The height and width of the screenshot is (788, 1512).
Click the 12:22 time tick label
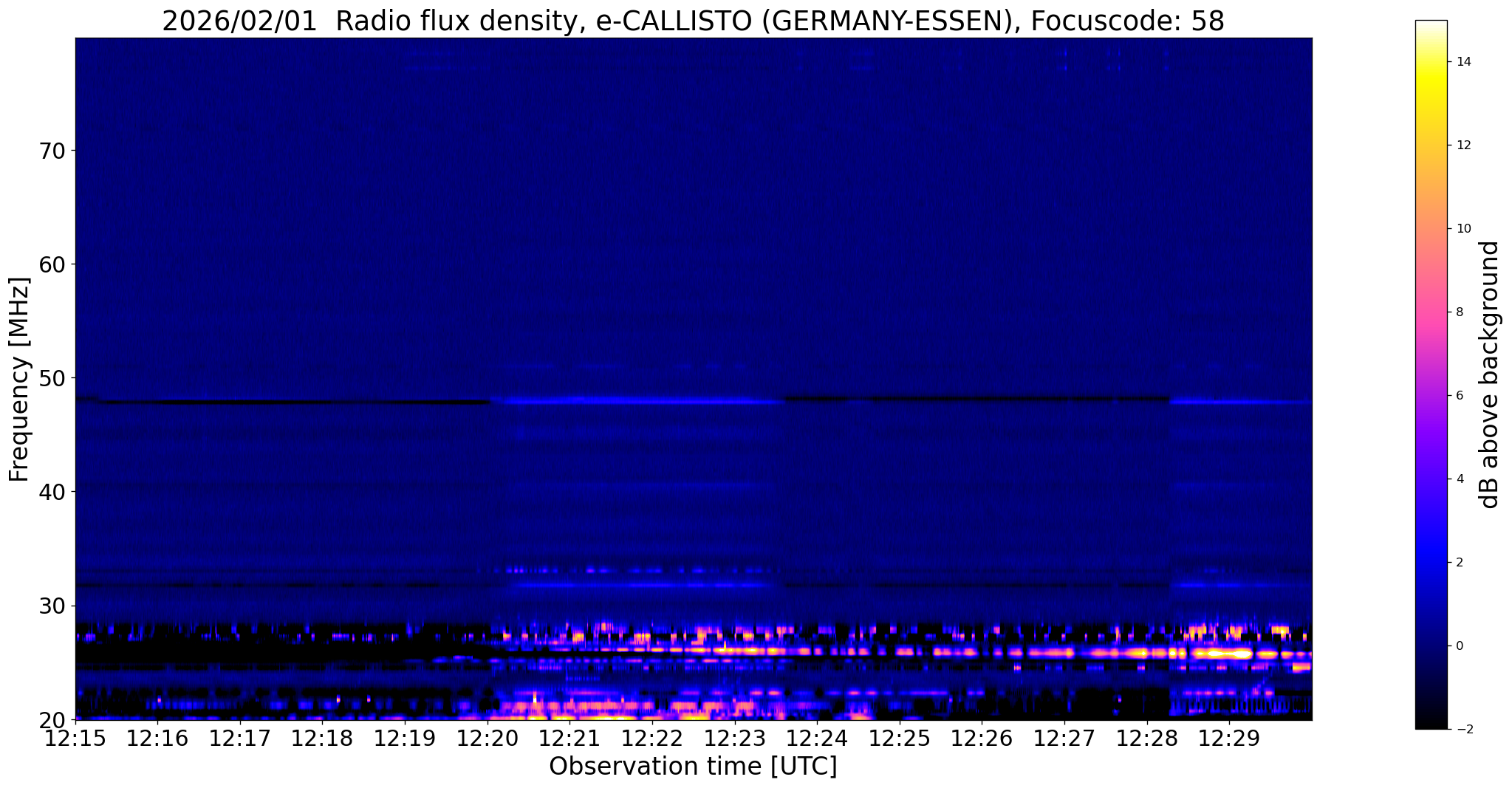tap(652, 738)
